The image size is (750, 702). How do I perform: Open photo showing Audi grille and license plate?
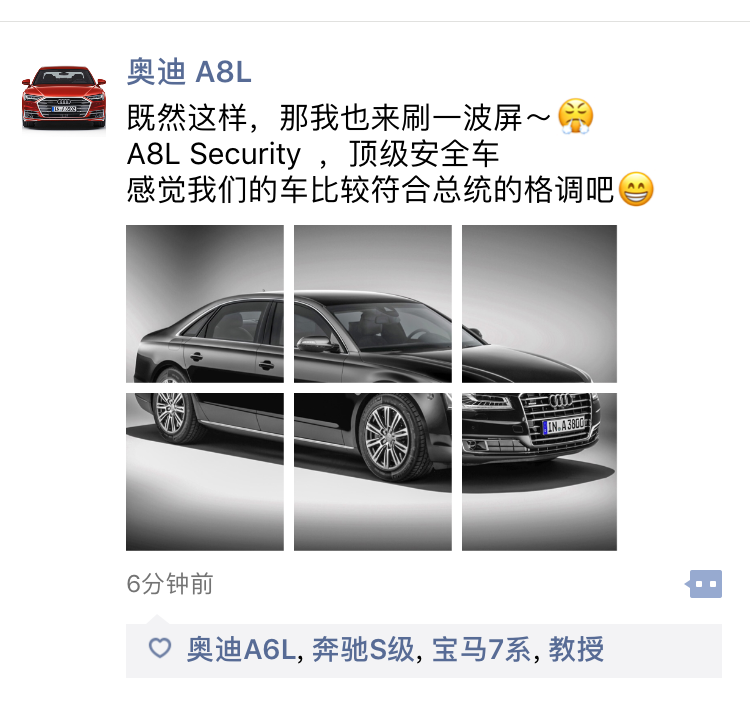539,472
